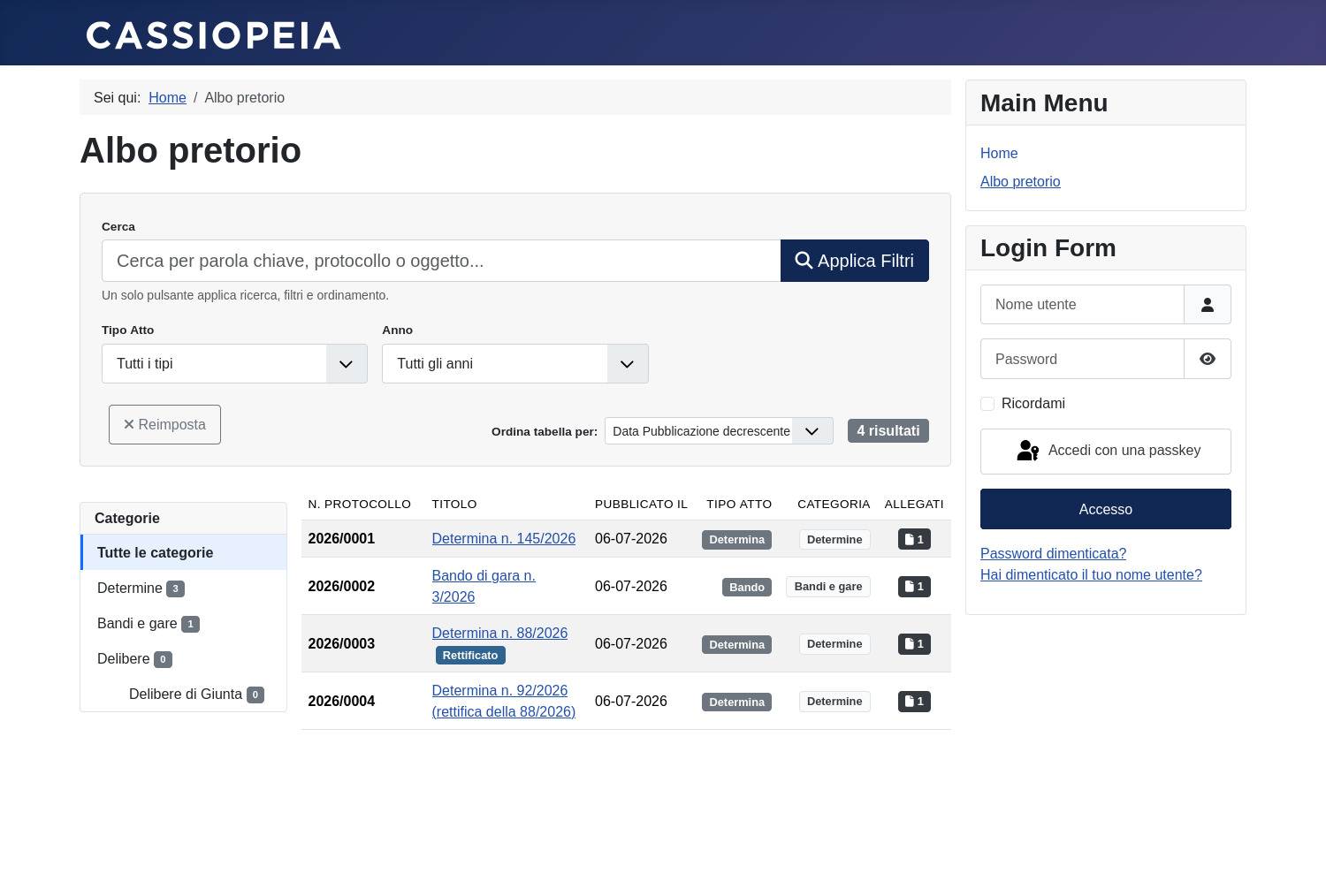Click the Bando tipo atto badge
1326x896 pixels.
[747, 587]
